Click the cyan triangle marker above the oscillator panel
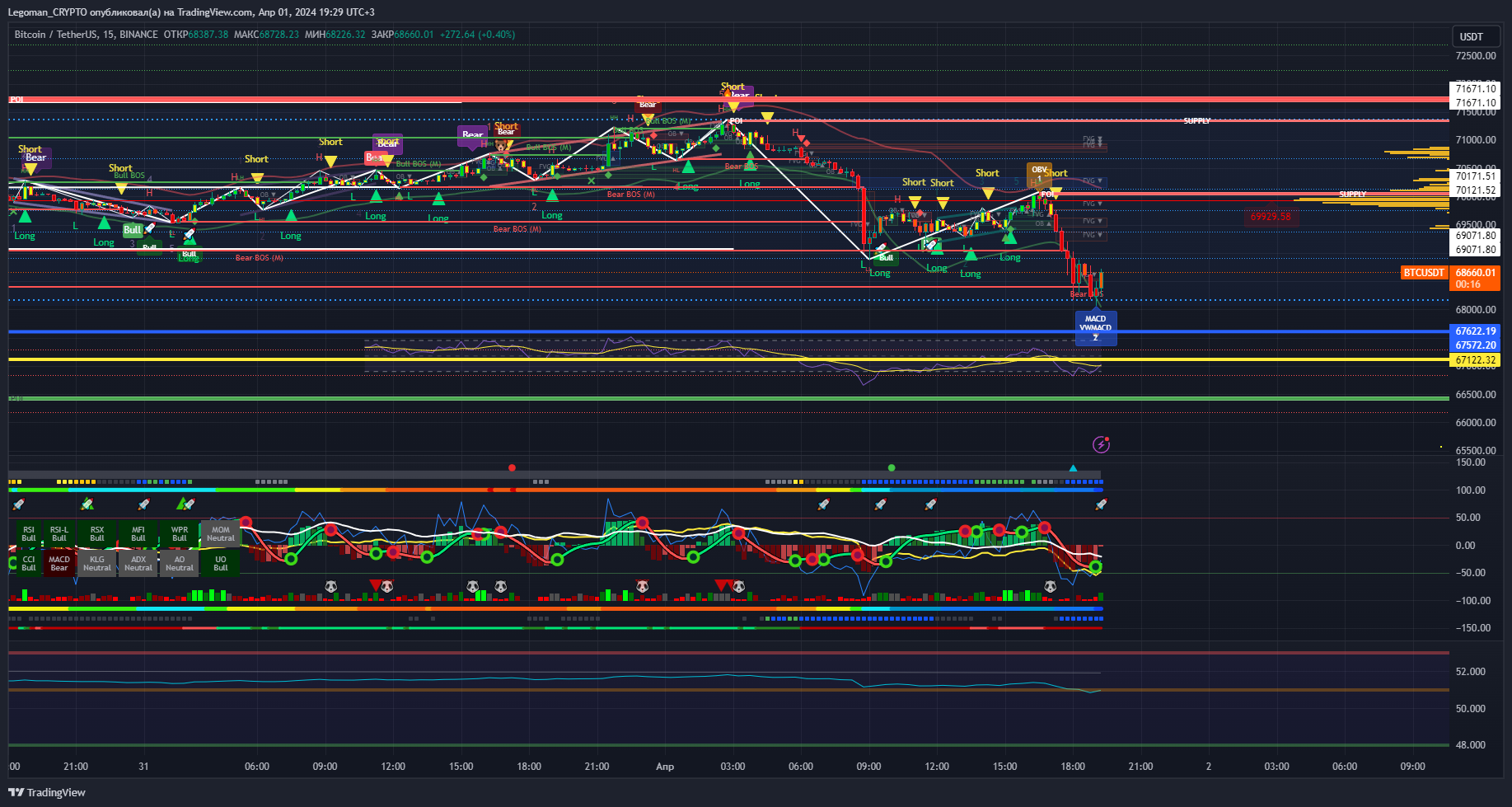This screenshot has width=1512, height=807. click(x=1073, y=468)
